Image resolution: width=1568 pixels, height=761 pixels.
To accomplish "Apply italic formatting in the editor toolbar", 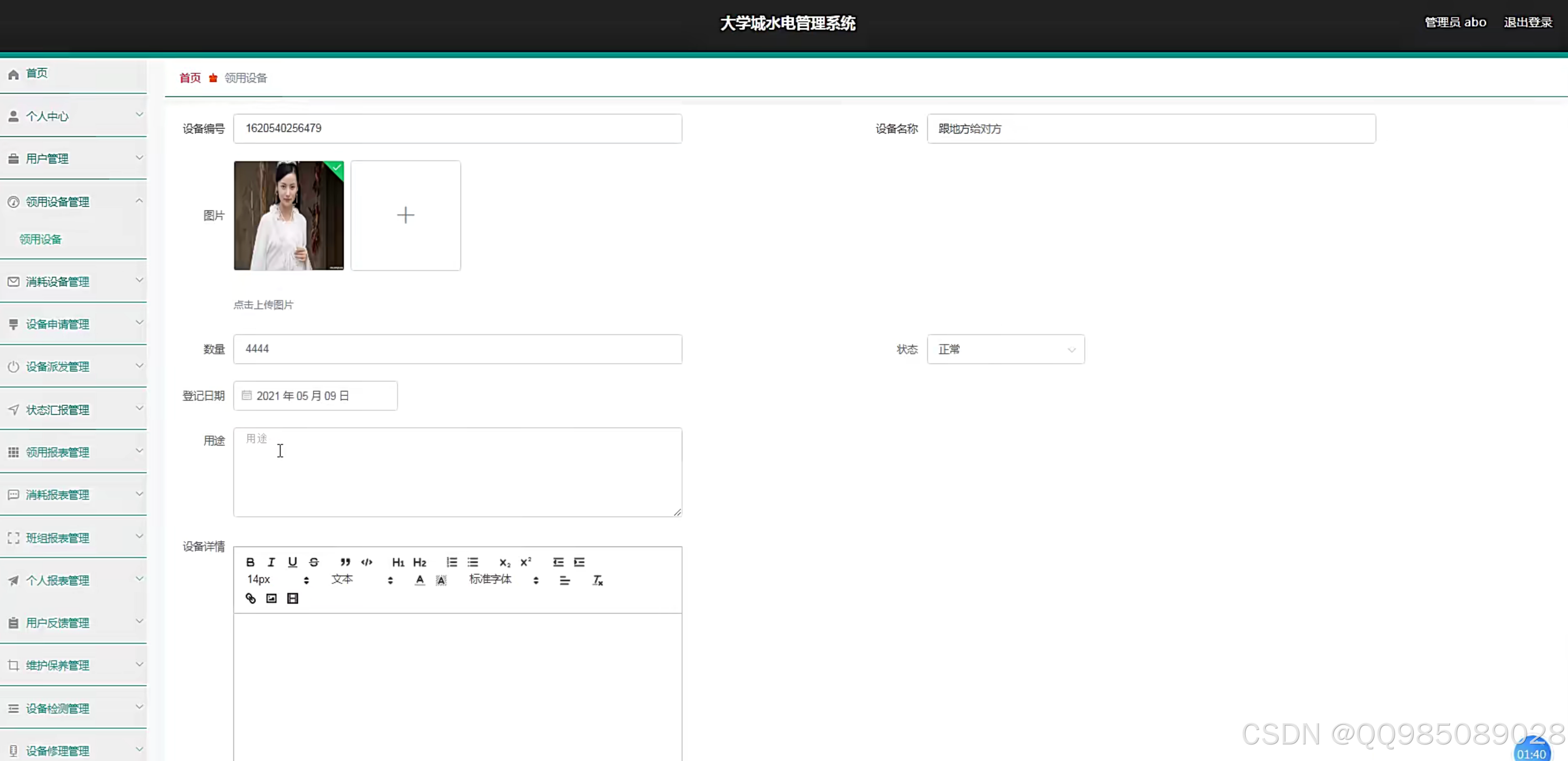I will point(271,561).
